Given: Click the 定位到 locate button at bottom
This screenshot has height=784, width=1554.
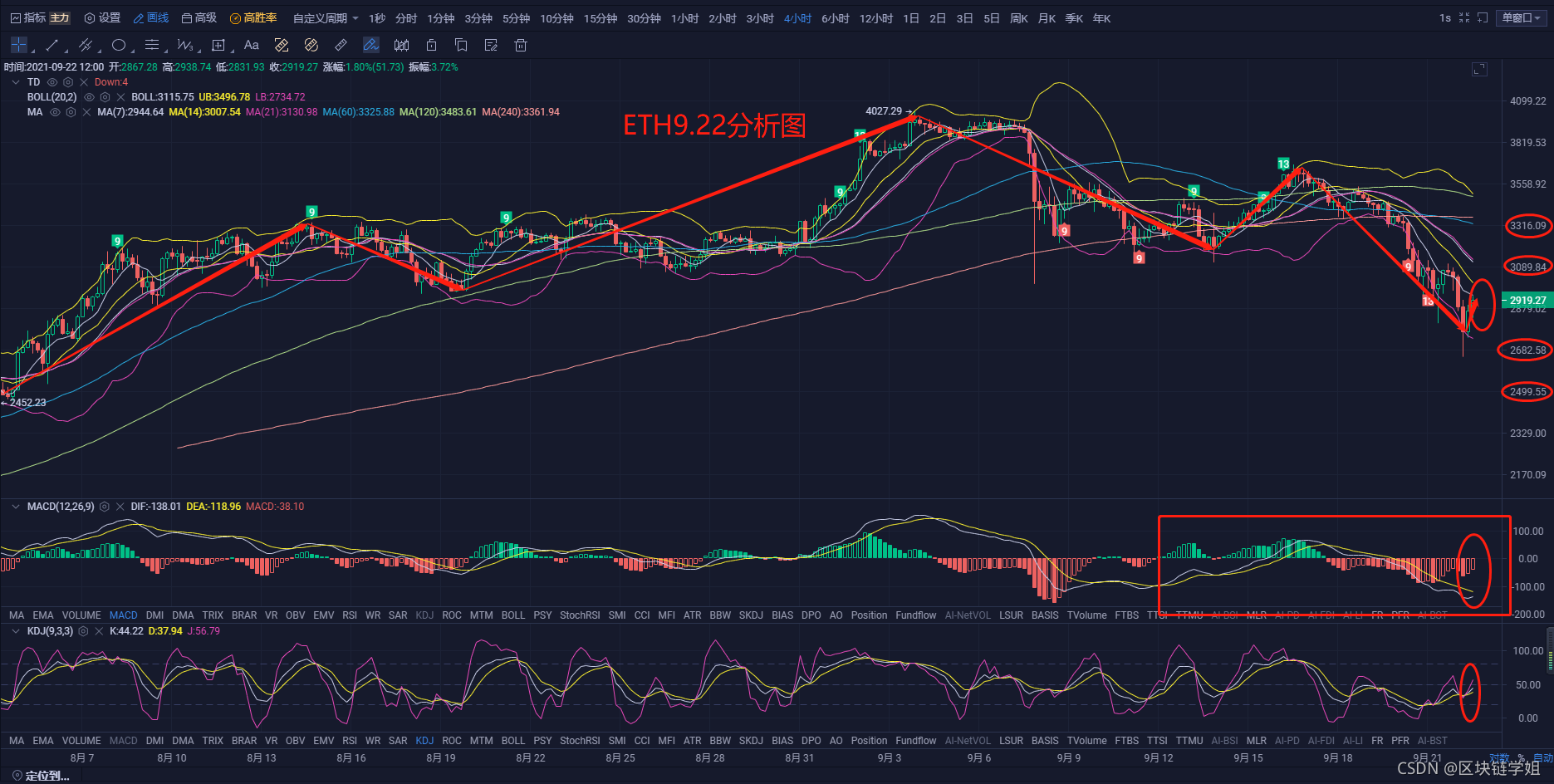Looking at the screenshot, I should (41, 776).
